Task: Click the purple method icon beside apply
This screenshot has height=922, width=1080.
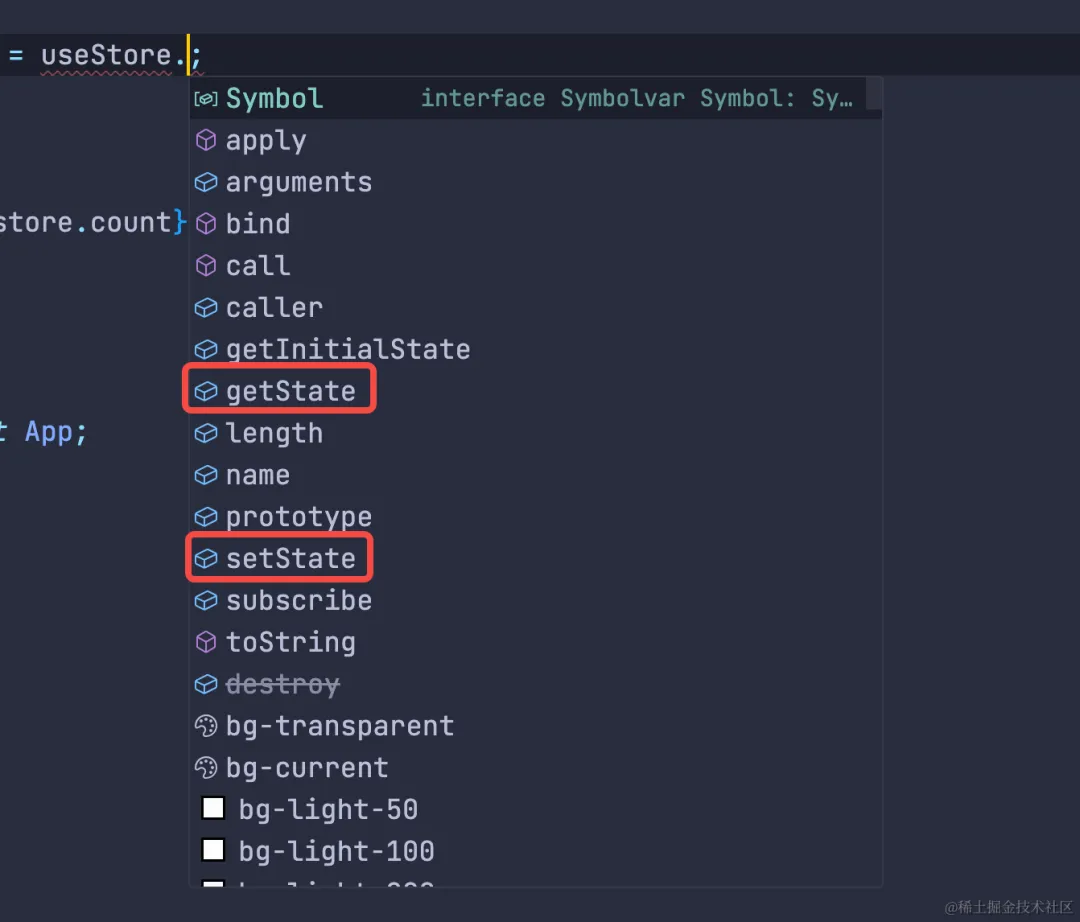Action: (x=205, y=141)
